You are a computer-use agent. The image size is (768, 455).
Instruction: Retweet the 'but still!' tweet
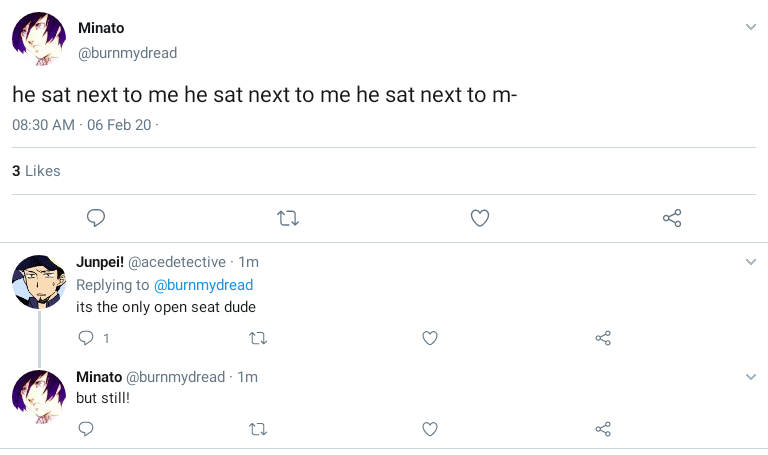pos(257,429)
